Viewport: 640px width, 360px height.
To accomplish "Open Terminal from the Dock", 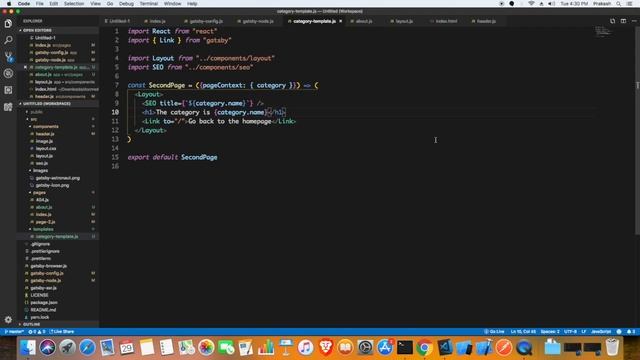I will pos(404,348).
